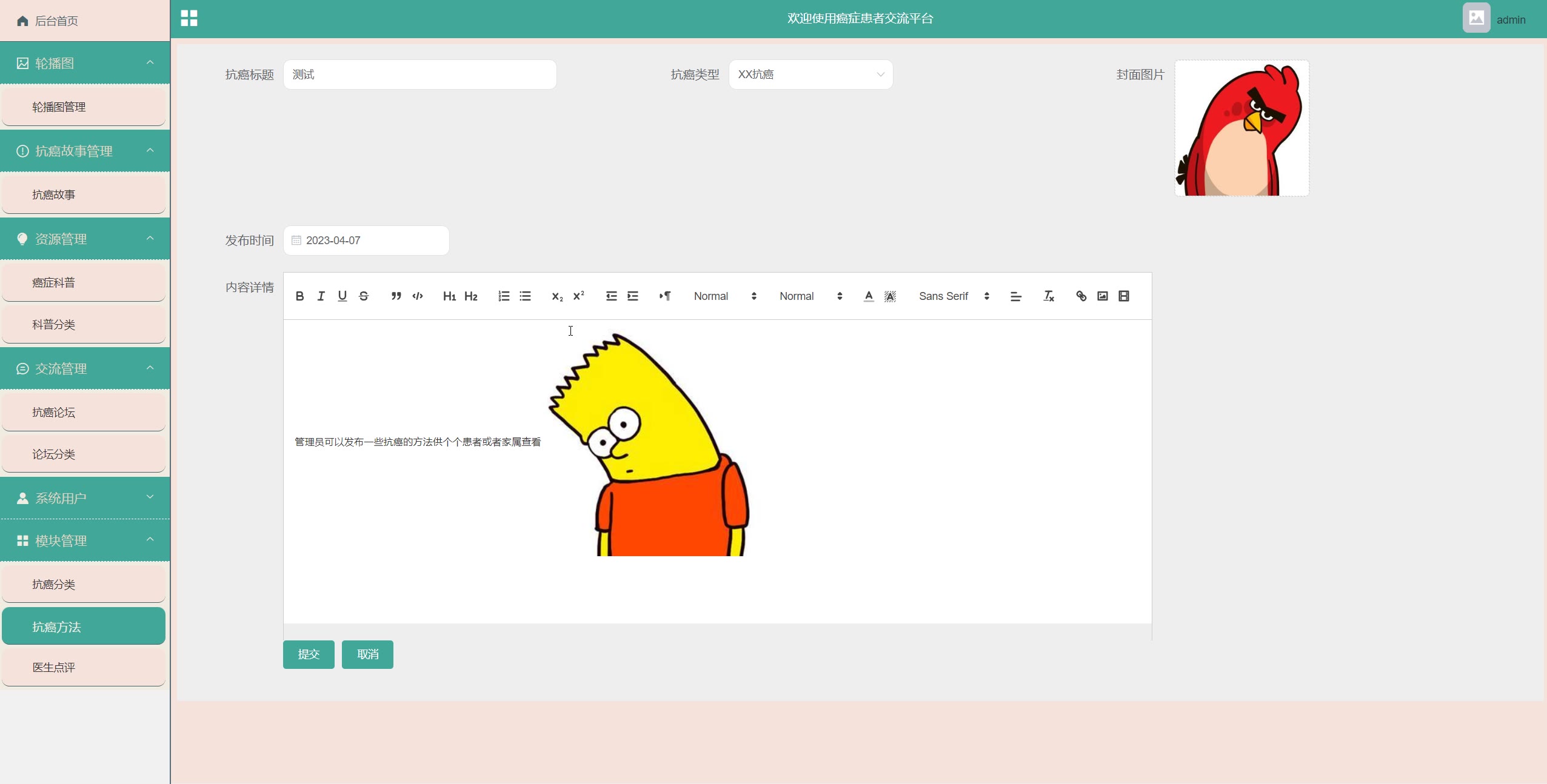The image size is (1547, 784).
Task: Click the 取消 button
Action: click(367, 654)
